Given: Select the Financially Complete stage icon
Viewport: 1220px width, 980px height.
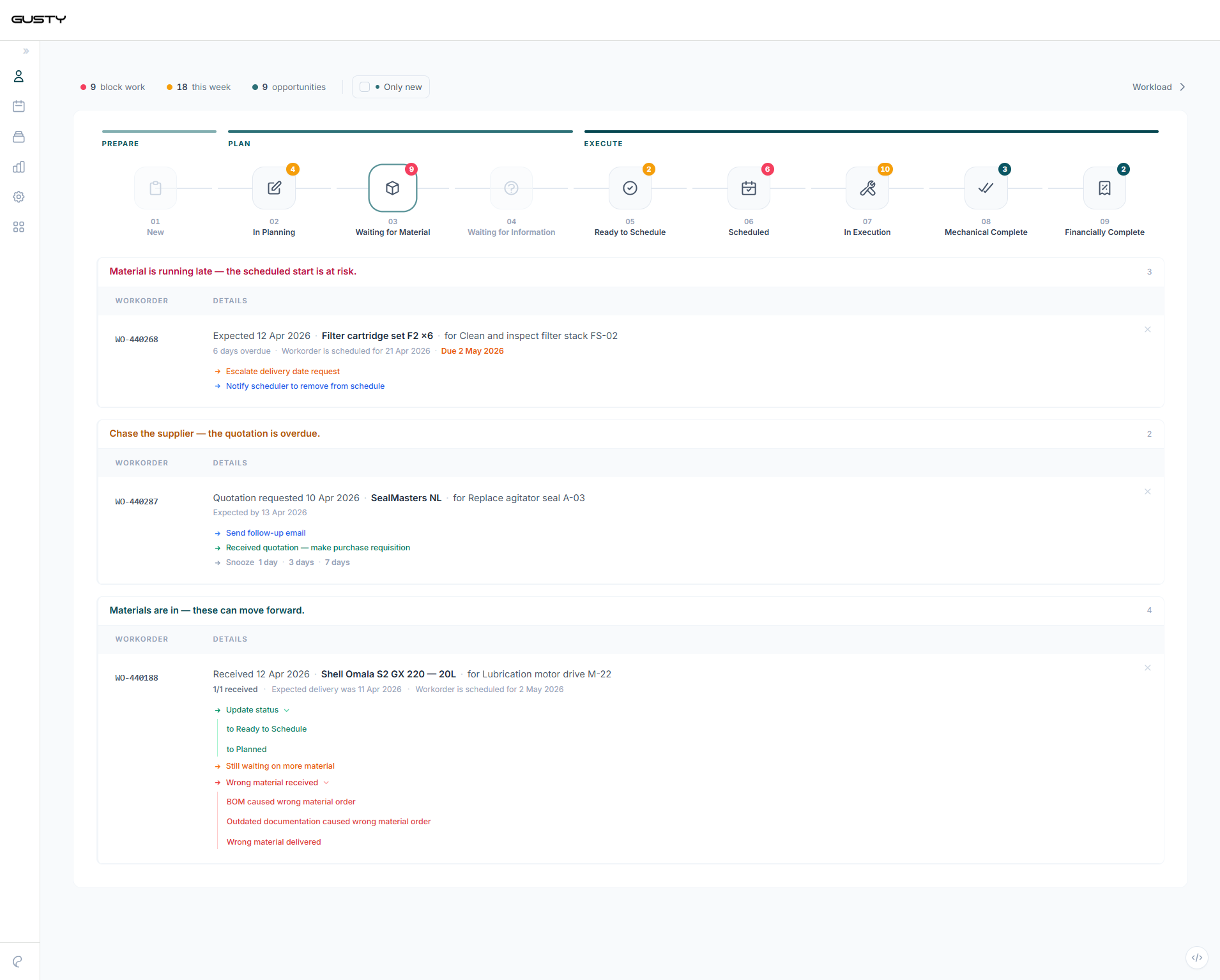Looking at the screenshot, I should 1104,188.
